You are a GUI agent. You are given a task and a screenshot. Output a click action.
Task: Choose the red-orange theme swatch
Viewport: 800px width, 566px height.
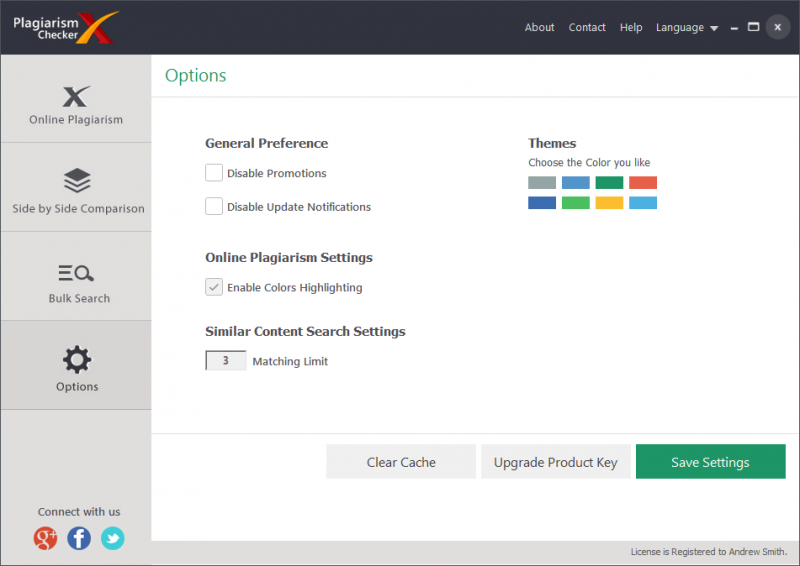[x=643, y=183]
